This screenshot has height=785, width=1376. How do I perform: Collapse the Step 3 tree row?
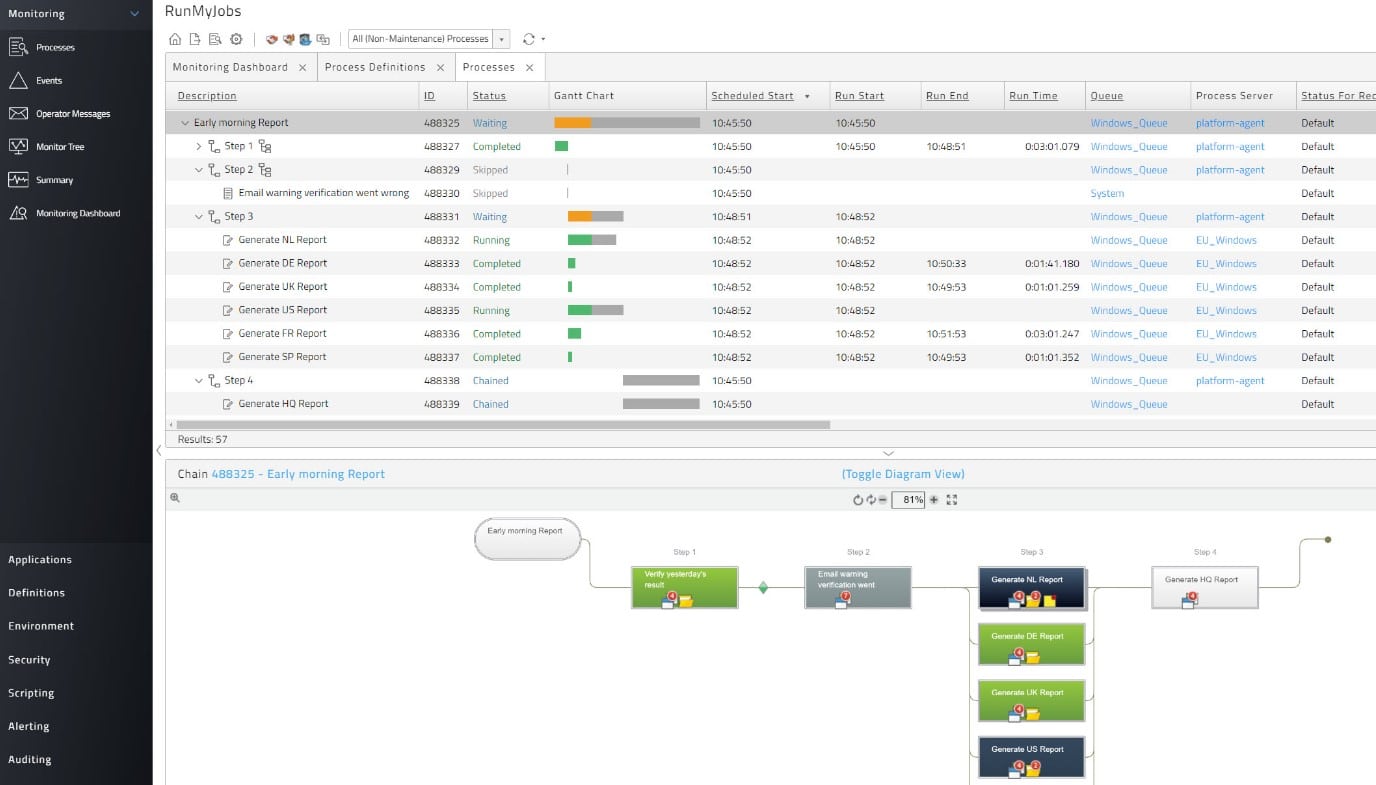pyautogui.click(x=199, y=217)
